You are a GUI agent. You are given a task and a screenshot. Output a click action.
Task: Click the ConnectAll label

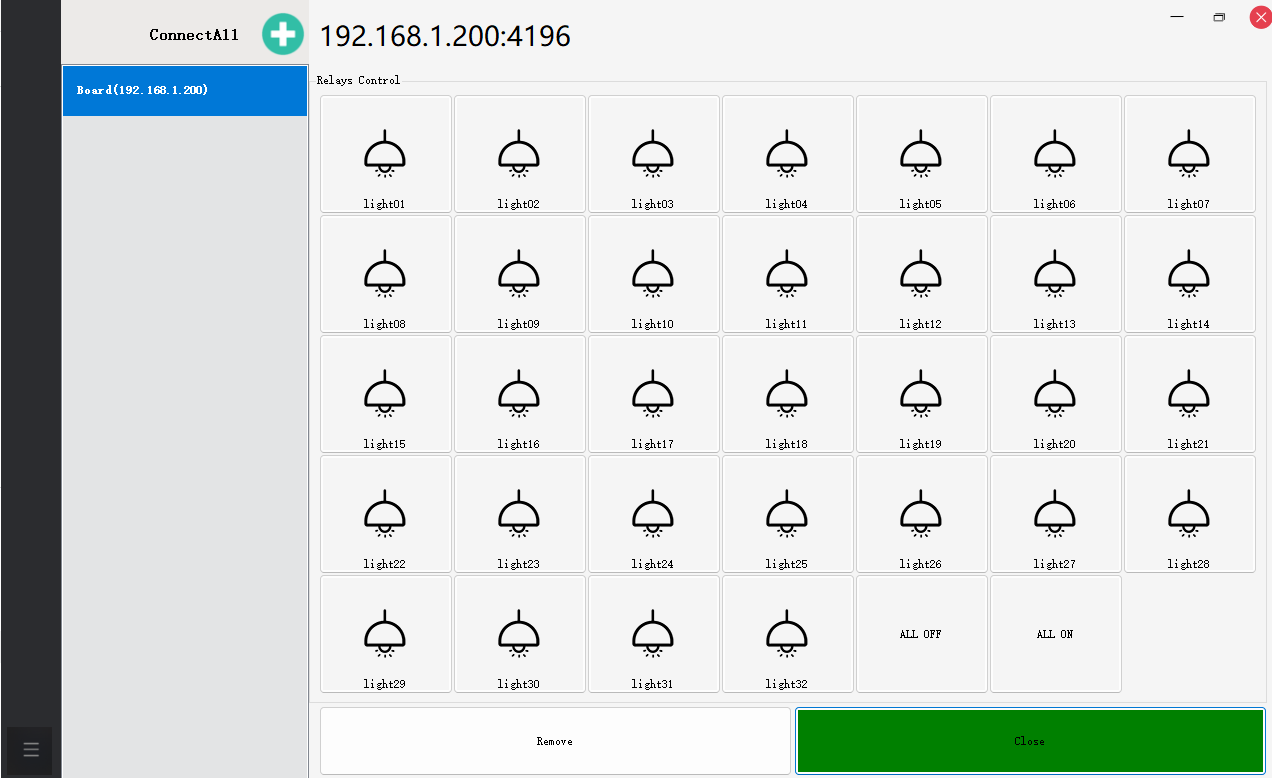(194, 35)
